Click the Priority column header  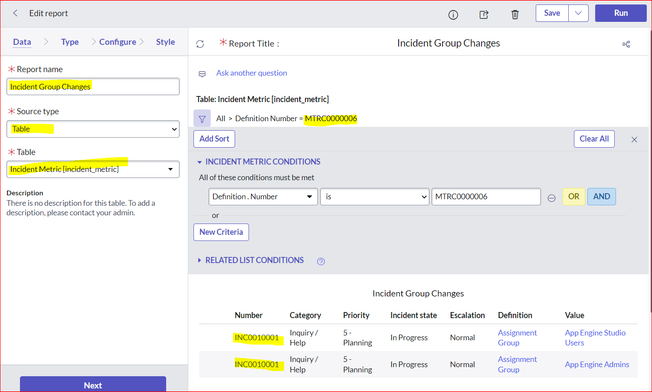(356, 315)
